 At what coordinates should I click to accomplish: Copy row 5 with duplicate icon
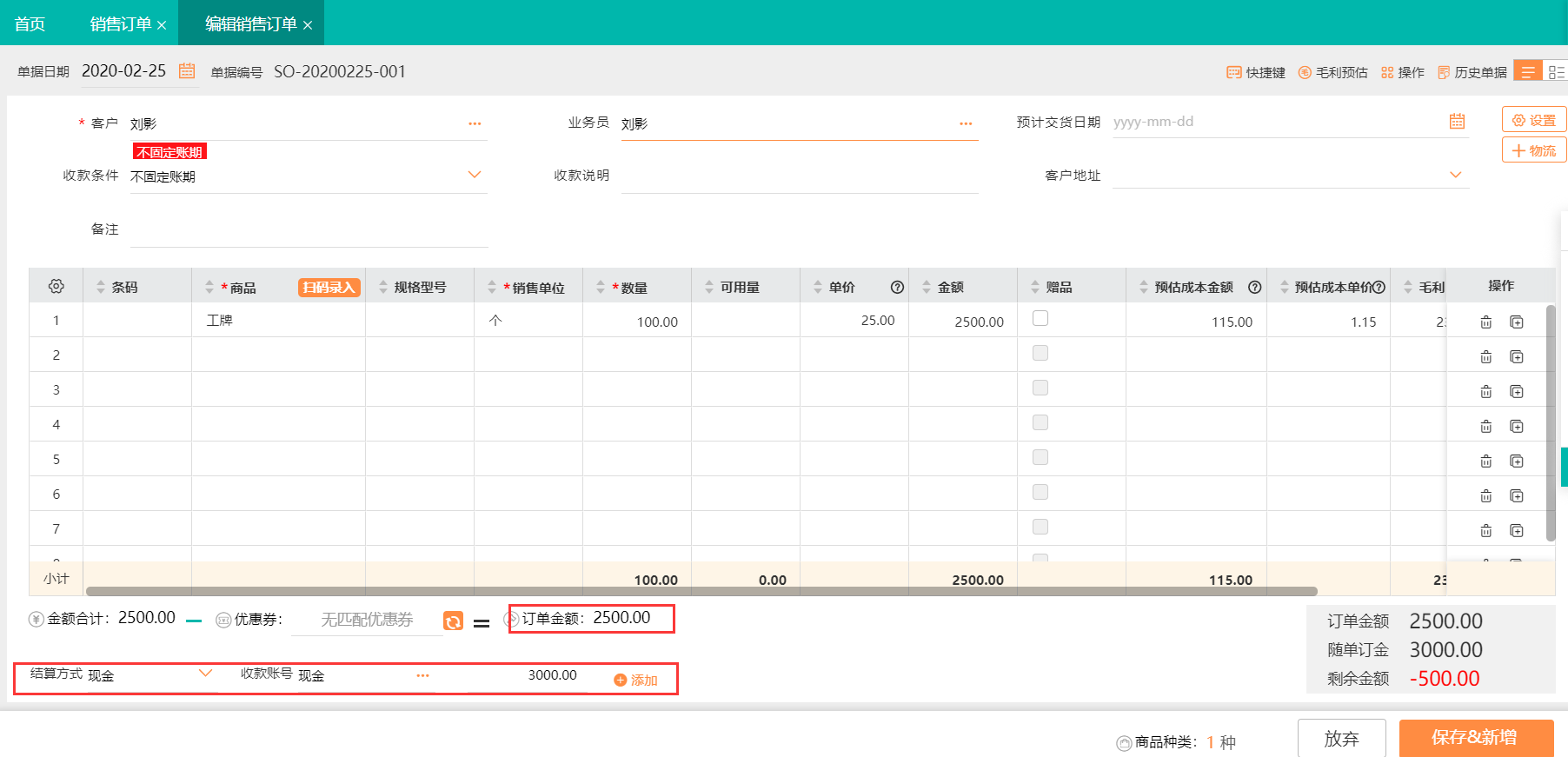(x=1517, y=461)
